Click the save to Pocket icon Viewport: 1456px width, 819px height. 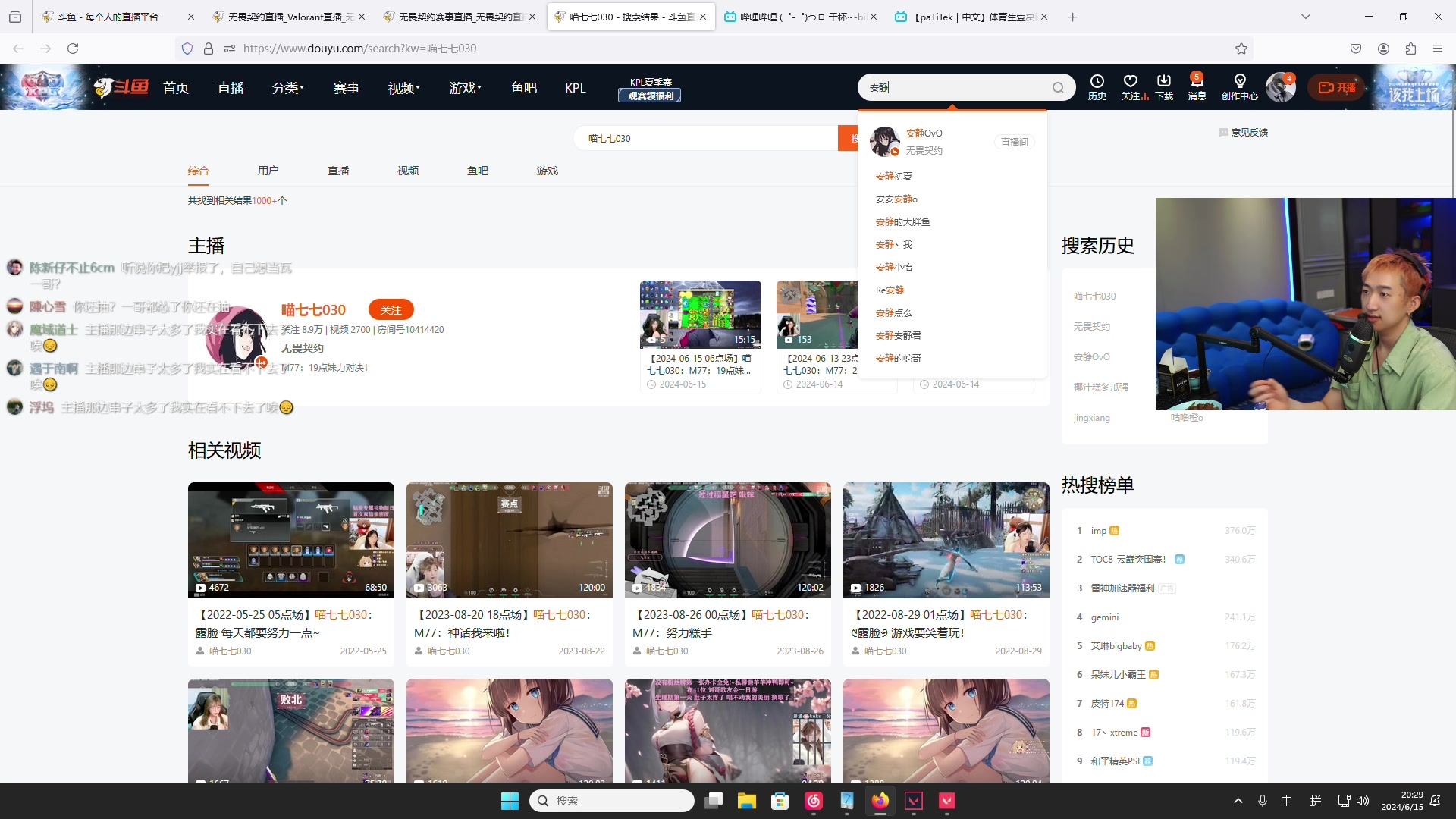click(1356, 49)
